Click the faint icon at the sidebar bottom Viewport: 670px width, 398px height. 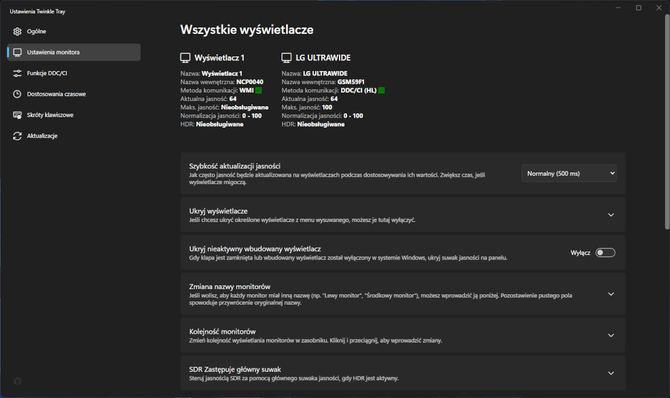pos(17,381)
